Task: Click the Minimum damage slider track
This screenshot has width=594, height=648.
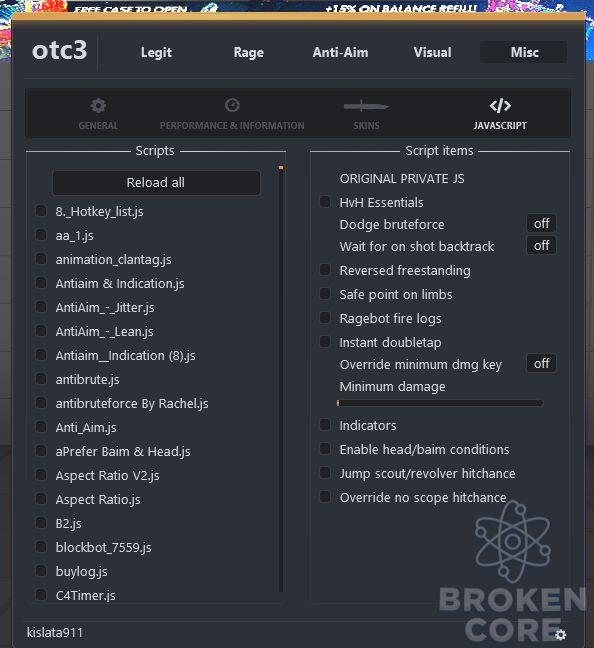Action: click(440, 403)
